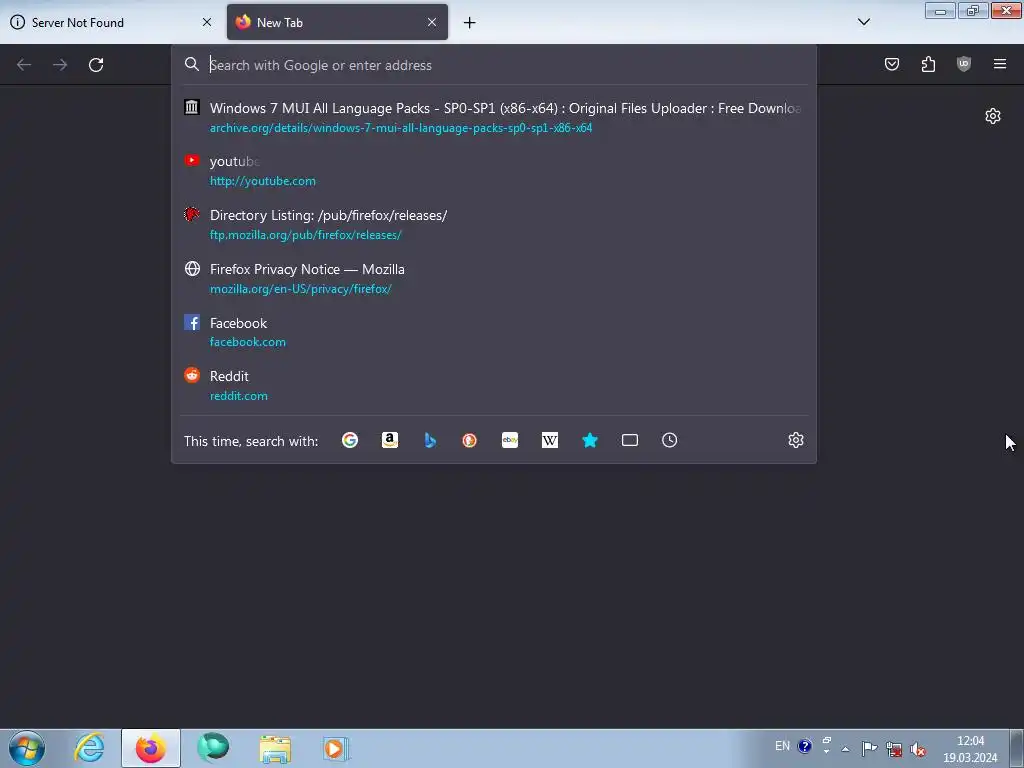Screen dimensions: 1024x768
Task: Go forward with the forward arrow
Action: click(x=60, y=65)
